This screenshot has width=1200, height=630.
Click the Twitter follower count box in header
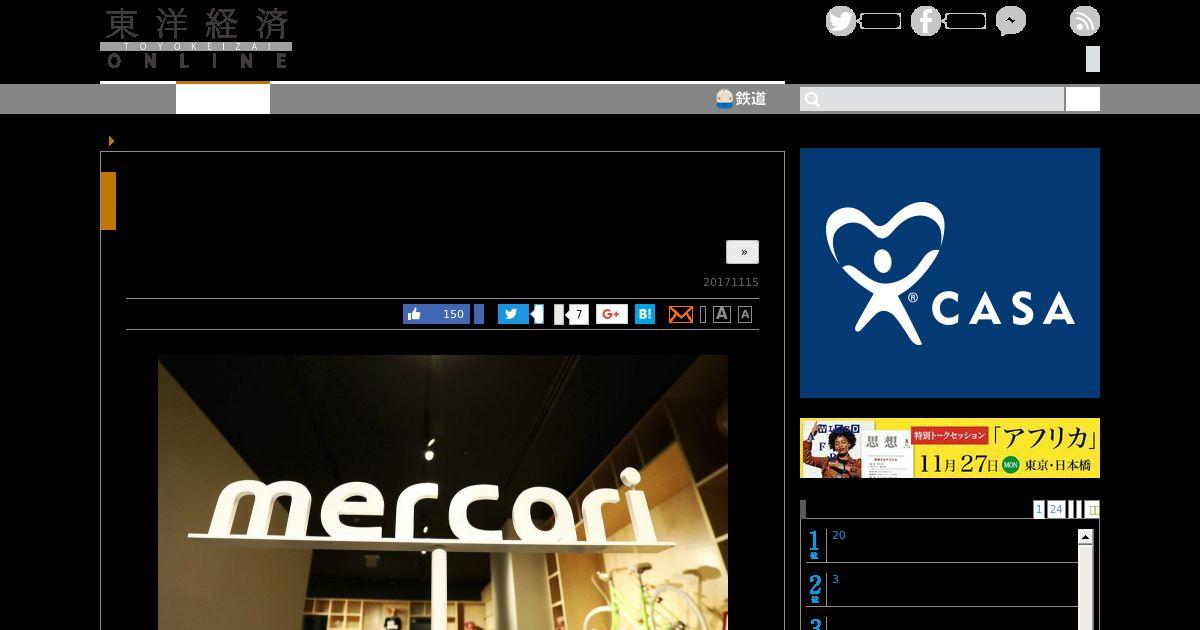point(880,21)
